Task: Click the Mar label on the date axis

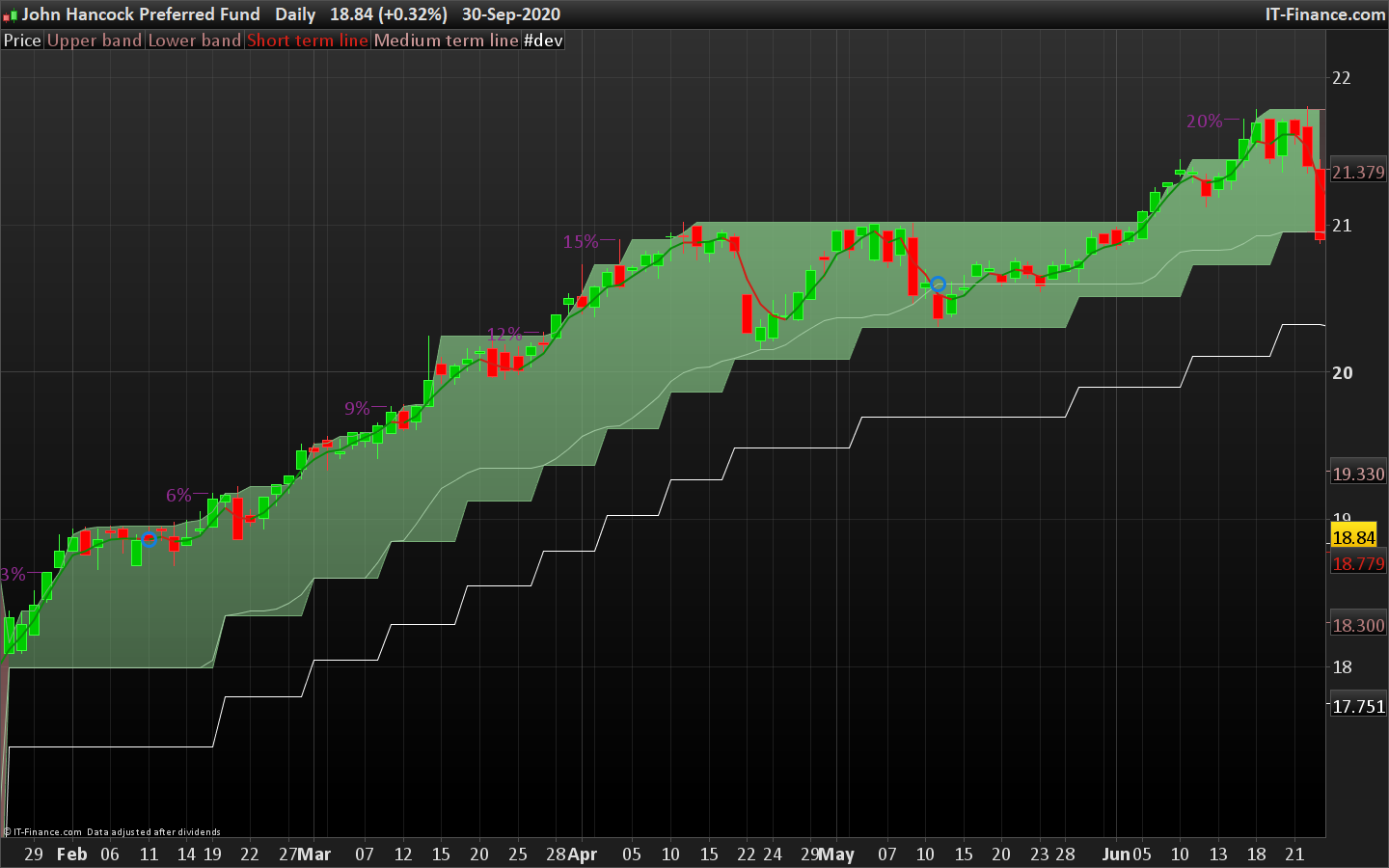Action: point(314,854)
